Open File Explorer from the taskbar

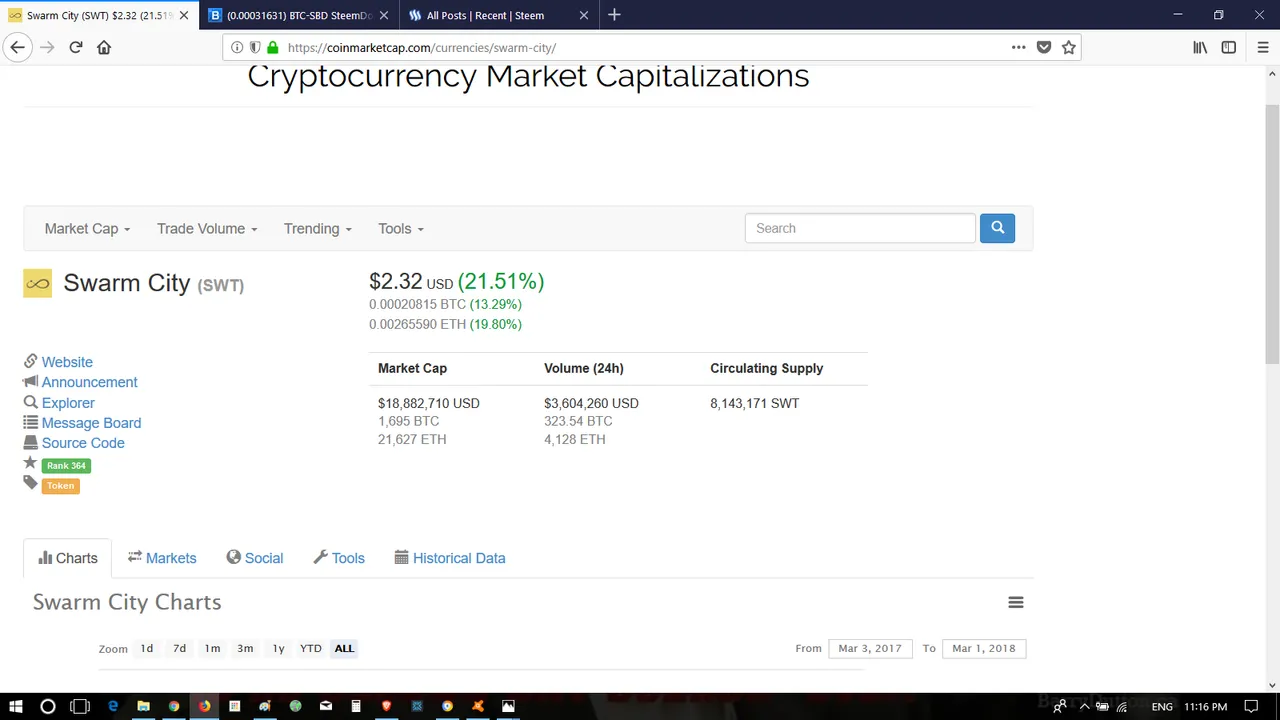(143, 706)
